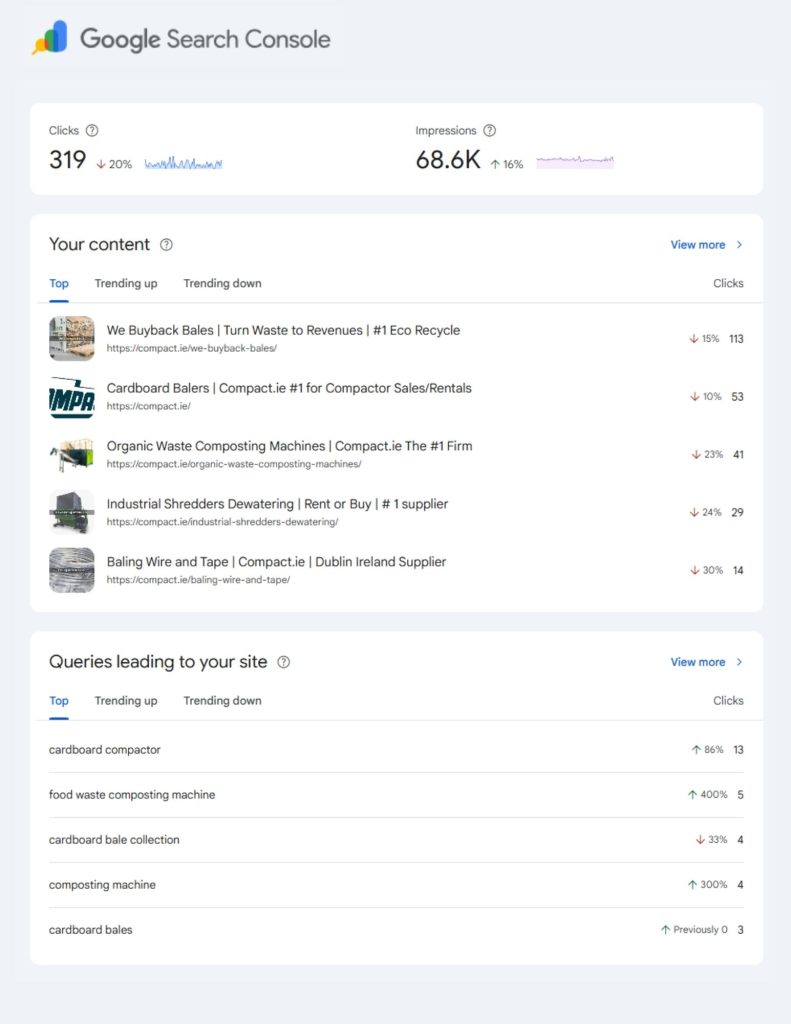Click the Organic Waste Composting Machines thumbnail

(x=71, y=454)
